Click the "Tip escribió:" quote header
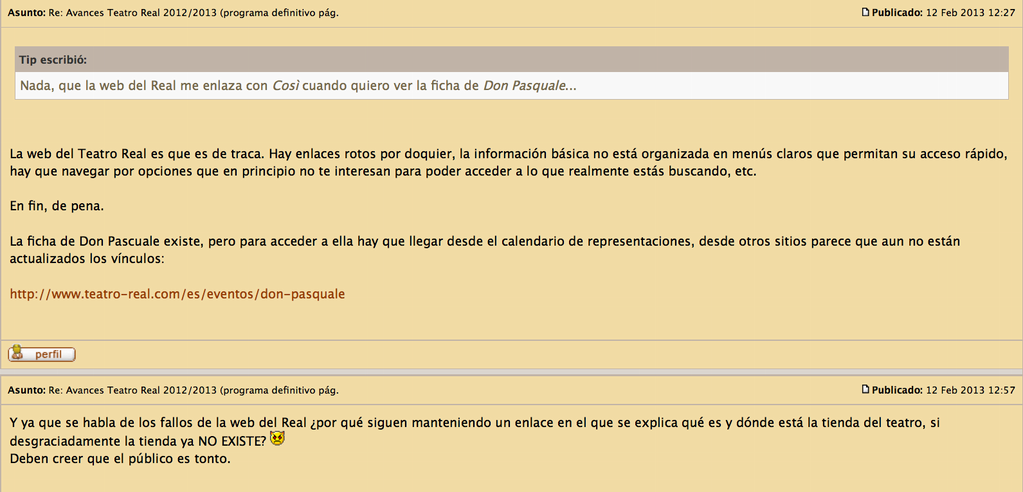This screenshot has height=492, width=1023. pyautogui.click(x=53, y=60)
